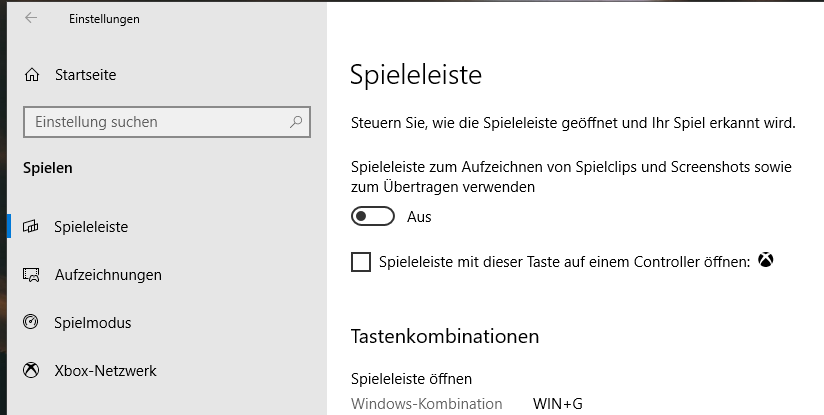The width and height of the screenshot is (824, 415).
Task: Click the Spielmodus gauge icon
Action: click(32, 323)
